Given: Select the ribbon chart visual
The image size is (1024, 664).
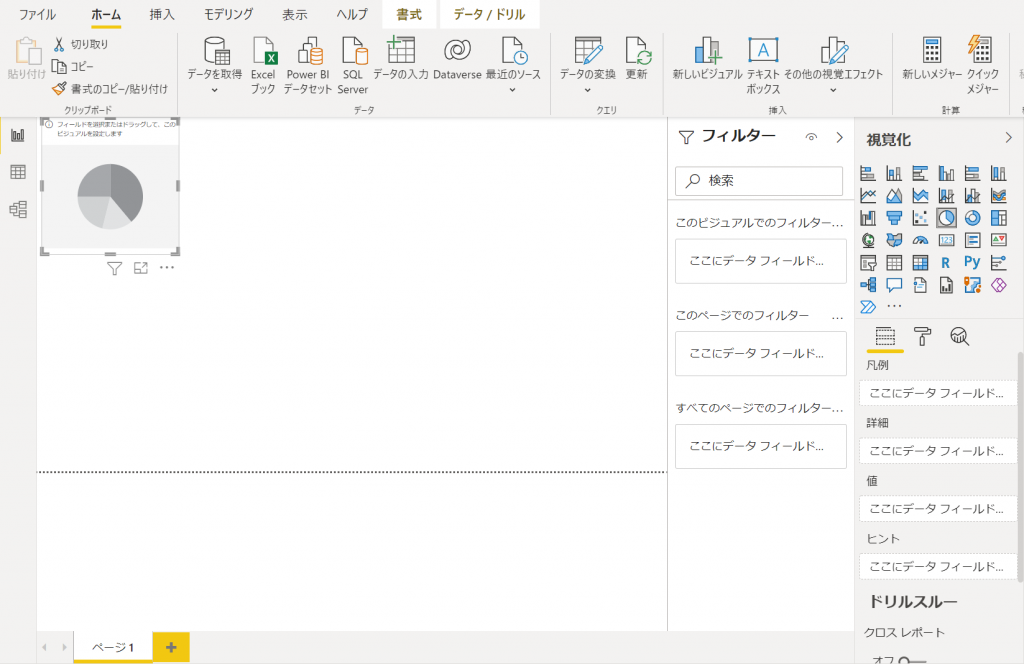Looking at the screenshot, I should click(999, 195).
